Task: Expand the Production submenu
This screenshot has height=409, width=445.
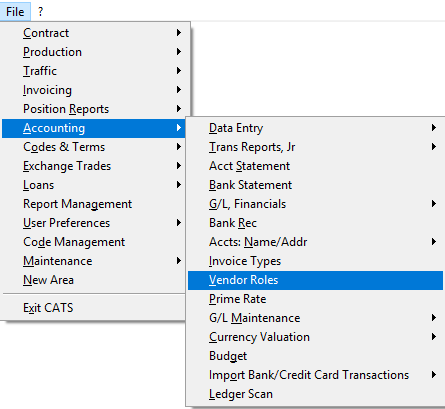Action: click(94, 52)
